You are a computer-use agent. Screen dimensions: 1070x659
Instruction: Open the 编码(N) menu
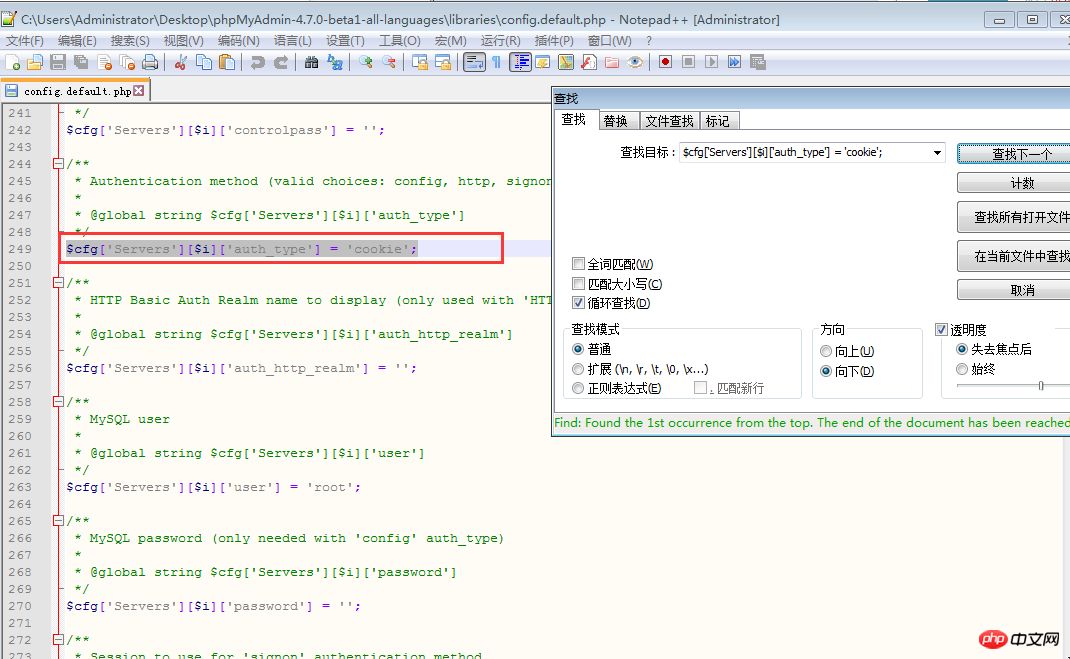click(x=239, y=41)
